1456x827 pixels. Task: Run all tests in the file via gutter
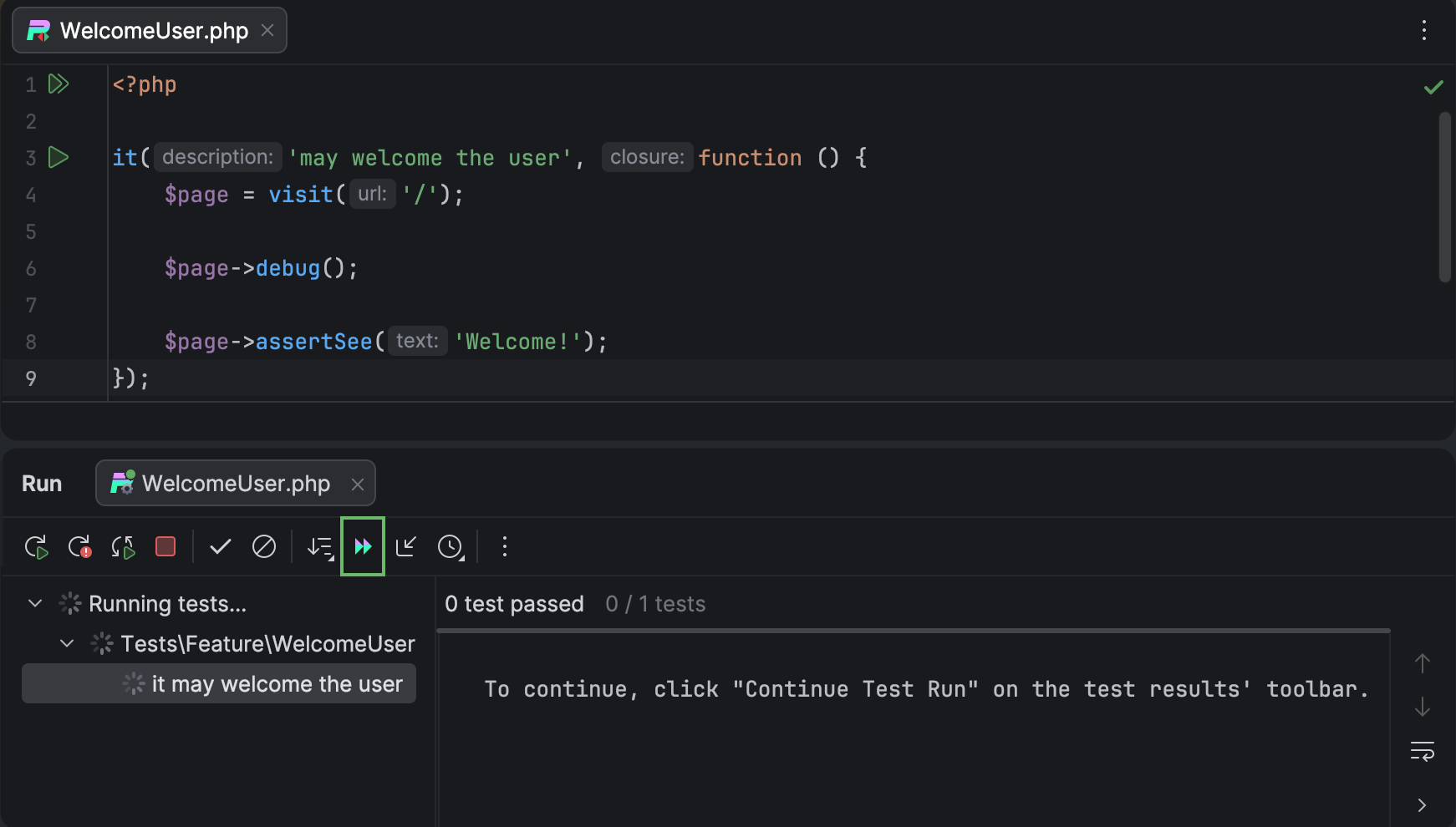point(58,84)
